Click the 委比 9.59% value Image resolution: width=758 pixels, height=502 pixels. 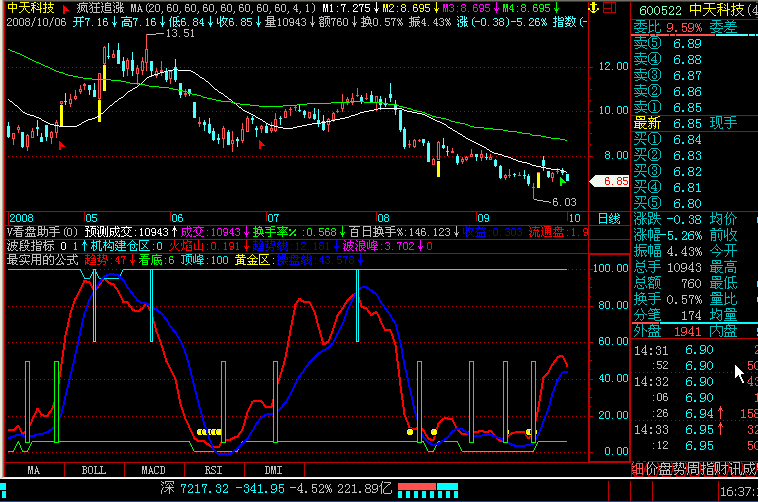coord(684,28)
